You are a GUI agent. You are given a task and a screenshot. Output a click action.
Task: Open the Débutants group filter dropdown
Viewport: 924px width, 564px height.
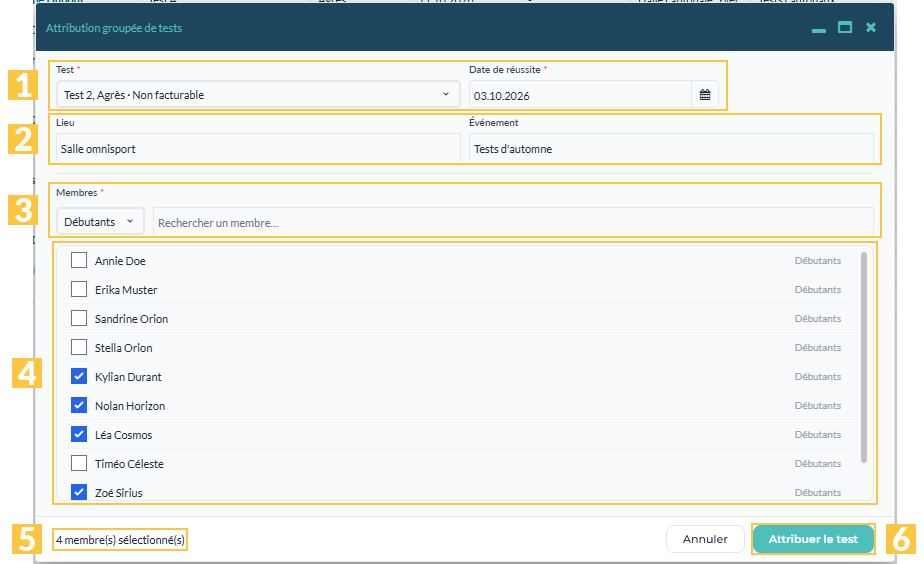100,222
